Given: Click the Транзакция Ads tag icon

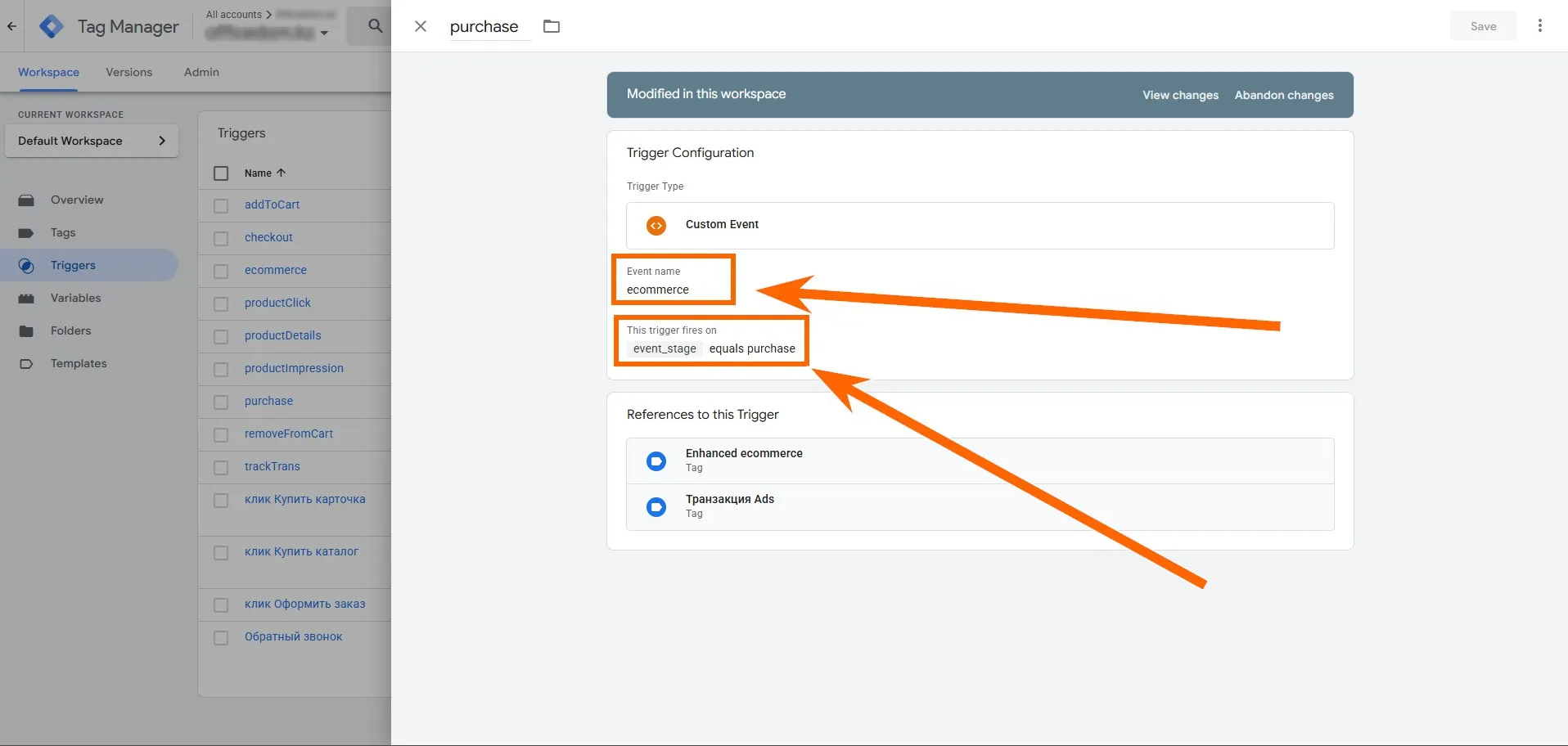Looking at the screenshot, I should (656, 507).
